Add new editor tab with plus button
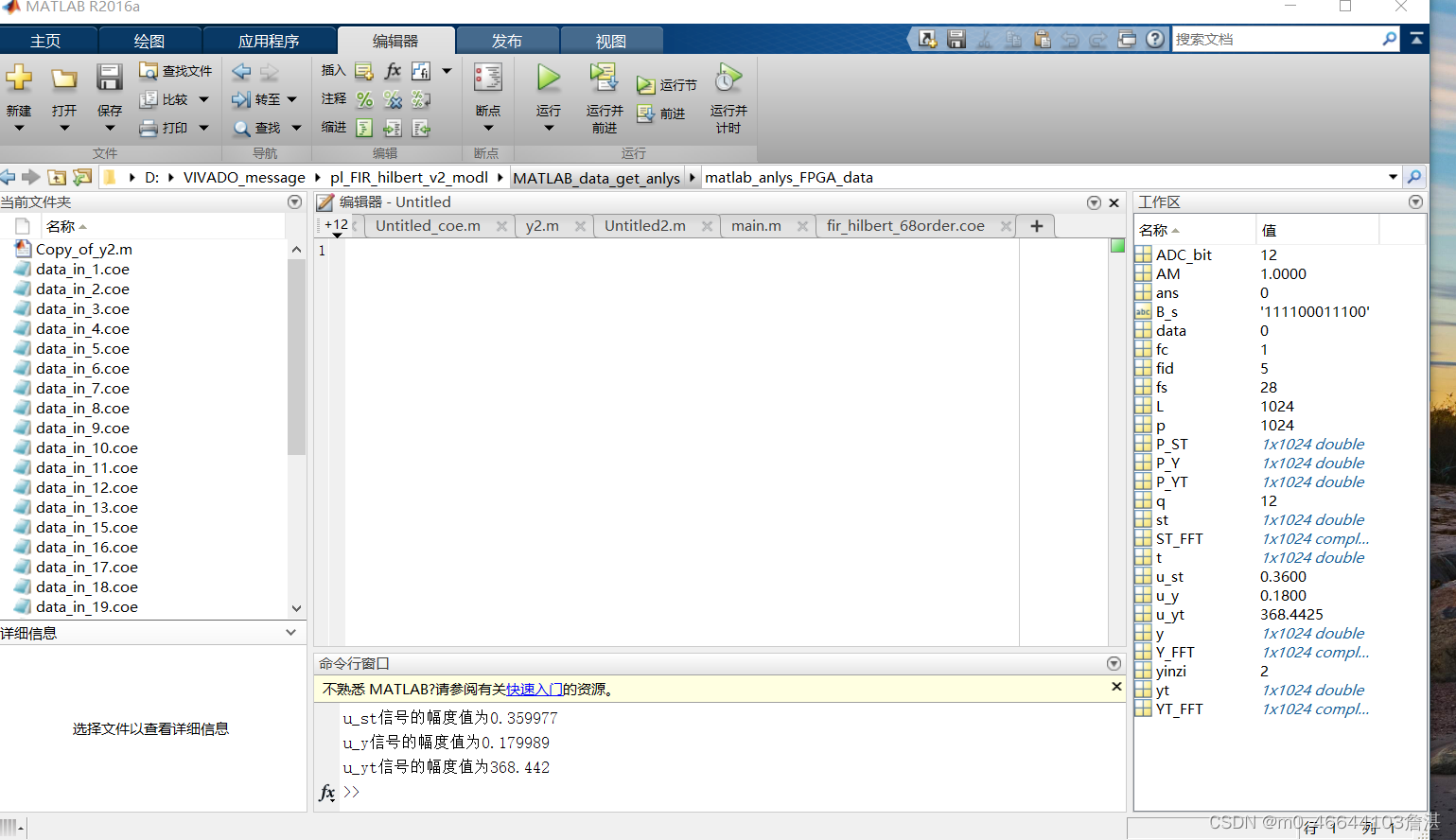 point(1036,226)
